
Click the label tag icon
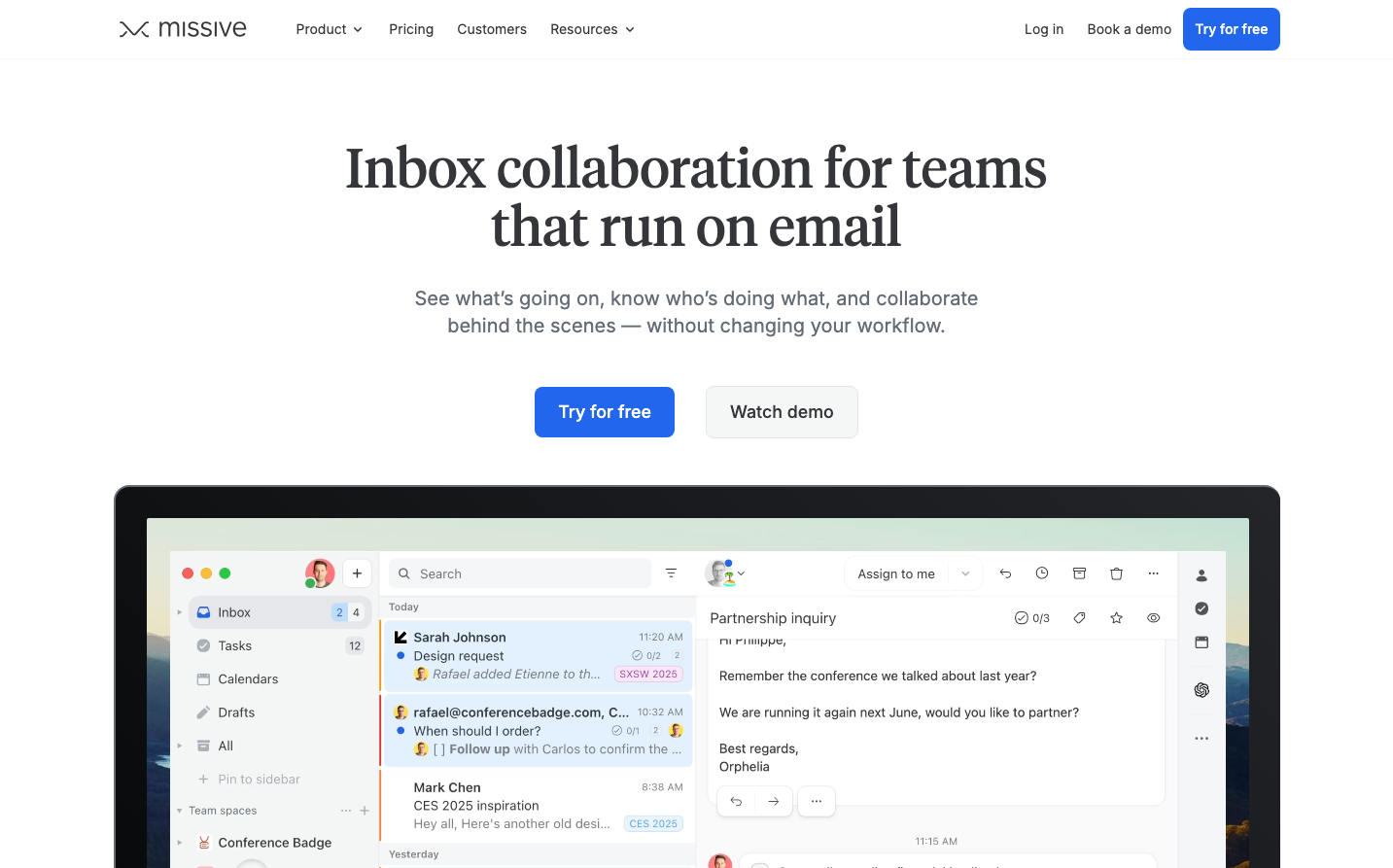click(1079, 618)
